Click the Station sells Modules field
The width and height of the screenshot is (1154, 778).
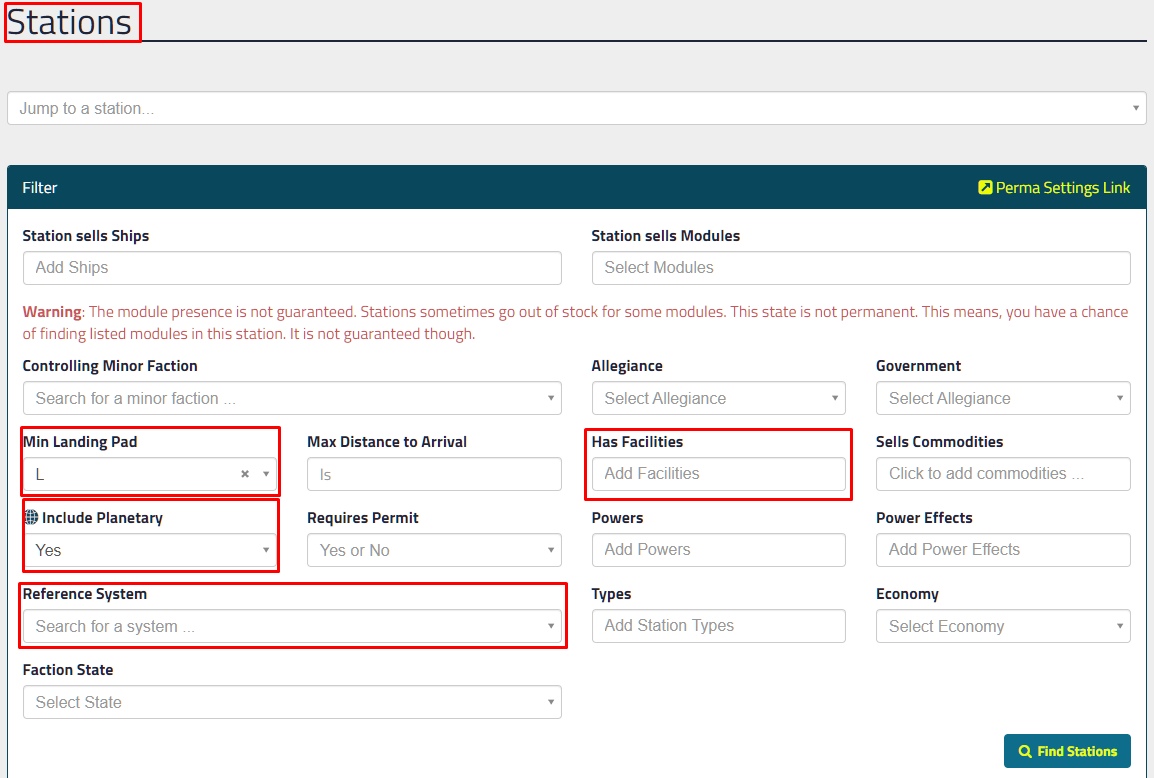coord(860,268)
